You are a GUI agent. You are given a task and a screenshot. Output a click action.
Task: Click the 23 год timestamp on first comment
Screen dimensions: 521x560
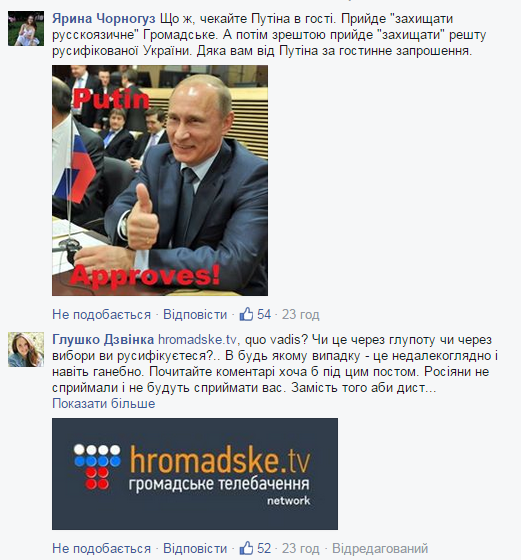coord(301,315)
